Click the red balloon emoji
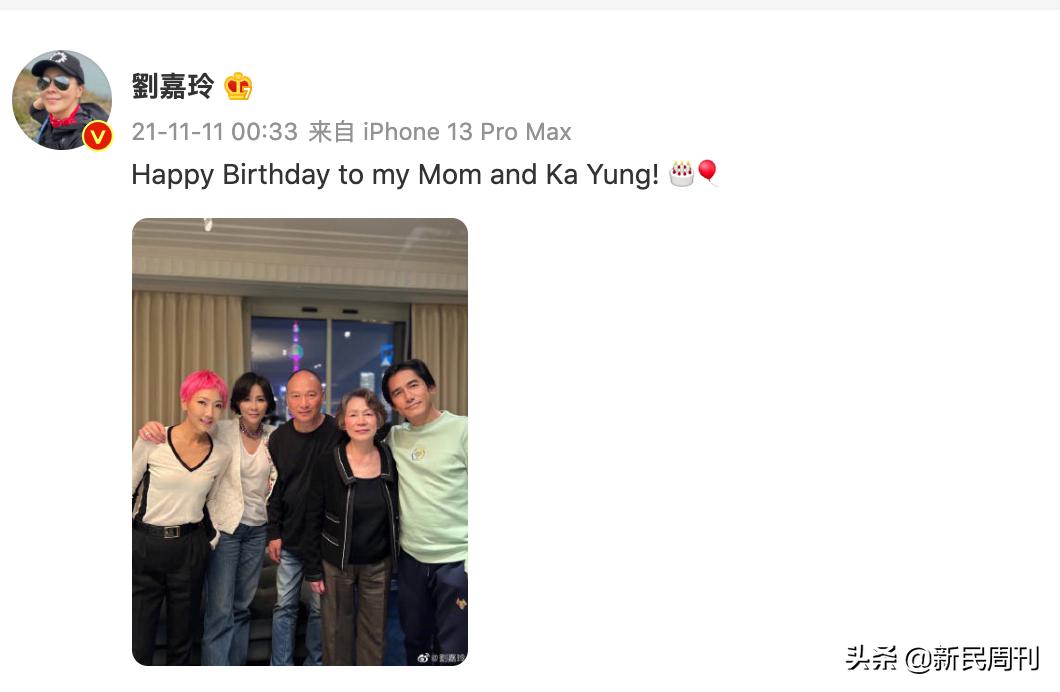Image resolution: width=1060 pixels, height=692 pixels. [x=707, y=173]
